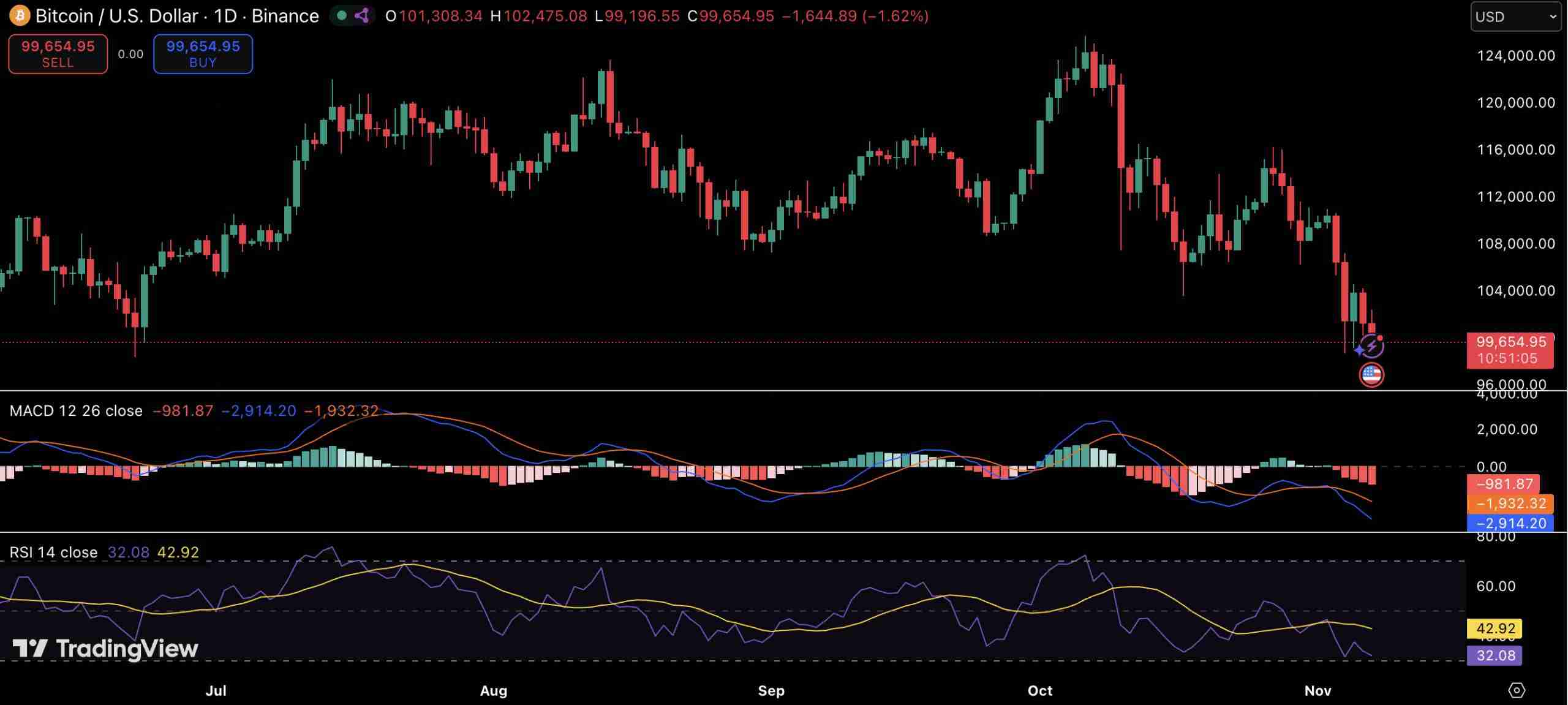Click the Aug label on time axis

pos(493,691)
